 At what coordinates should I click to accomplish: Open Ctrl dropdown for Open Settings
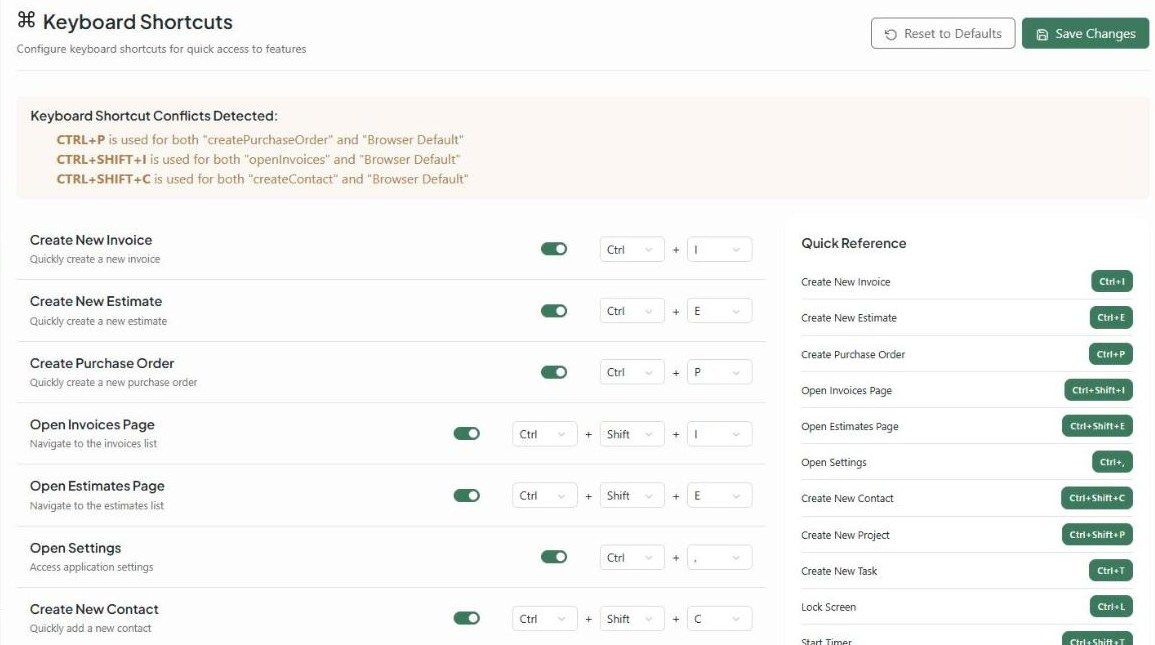(x=632, y=557)
